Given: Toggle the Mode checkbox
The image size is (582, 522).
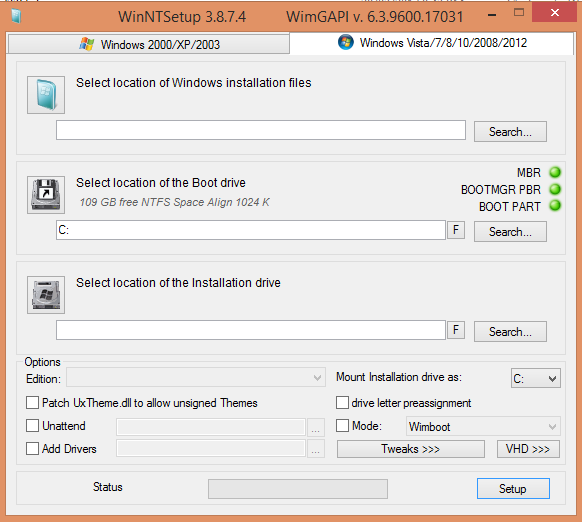Looking at the screenshot, I should [x=342, y=425].
